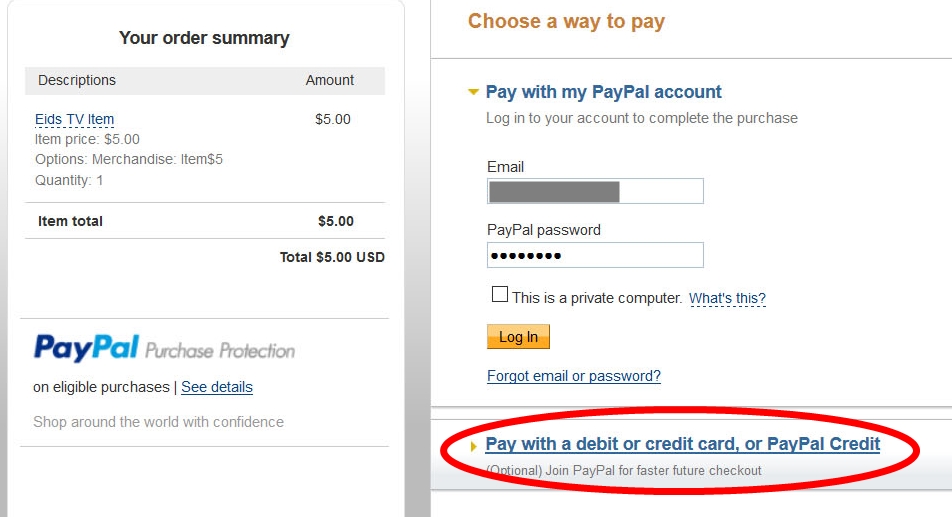Click the Amount column header
This screenshot has width=952, height=517.
[x=330, y=80]
